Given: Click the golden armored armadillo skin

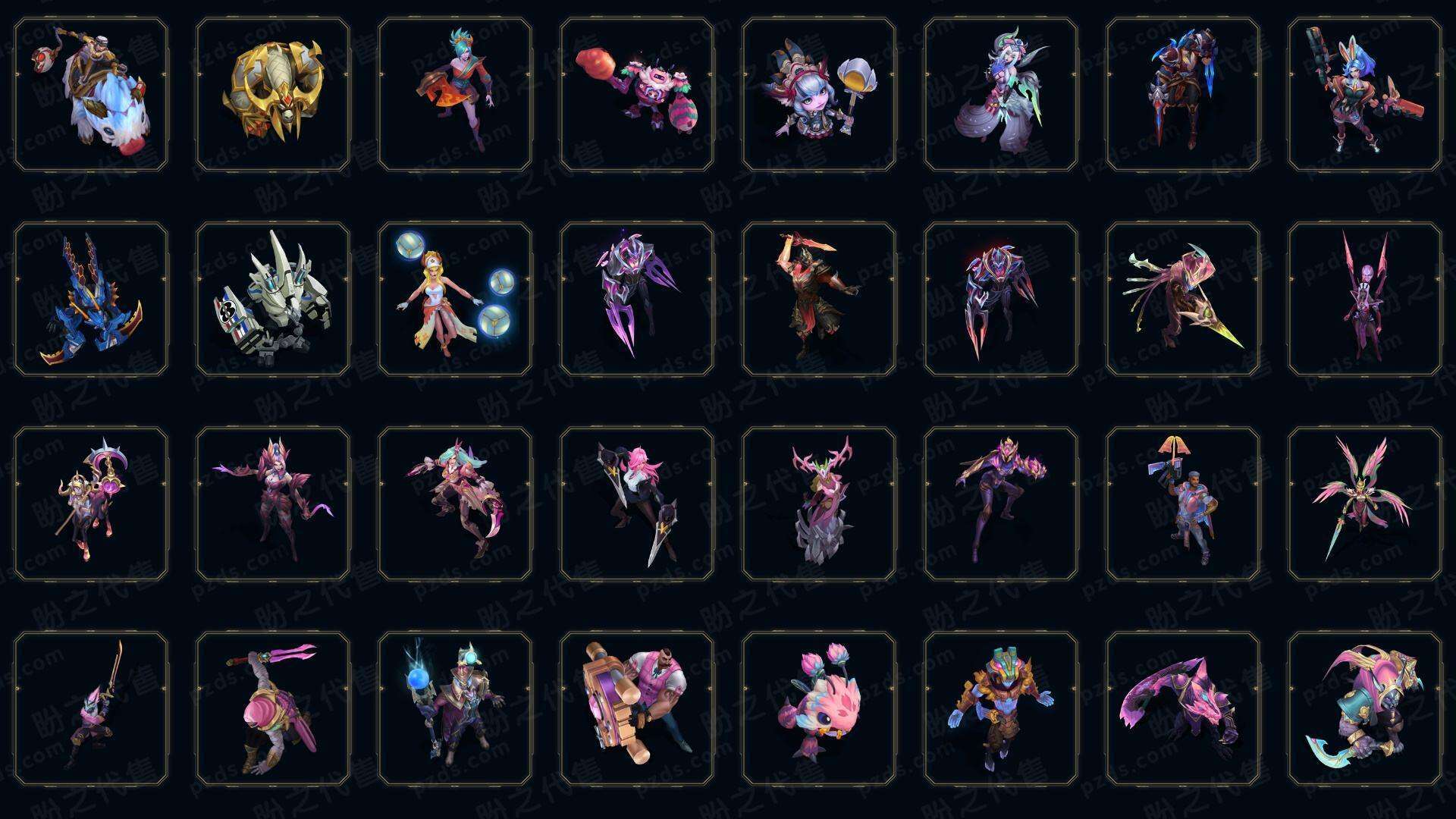Looking at the screenshot, I should pos(273,95).
